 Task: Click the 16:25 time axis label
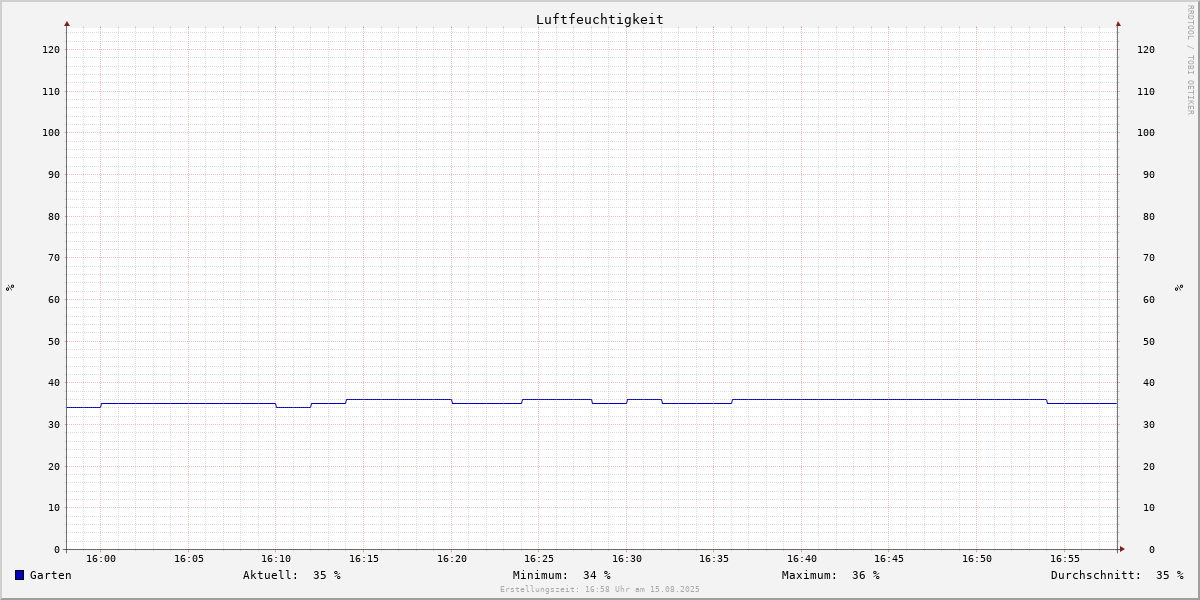point(539,559)
